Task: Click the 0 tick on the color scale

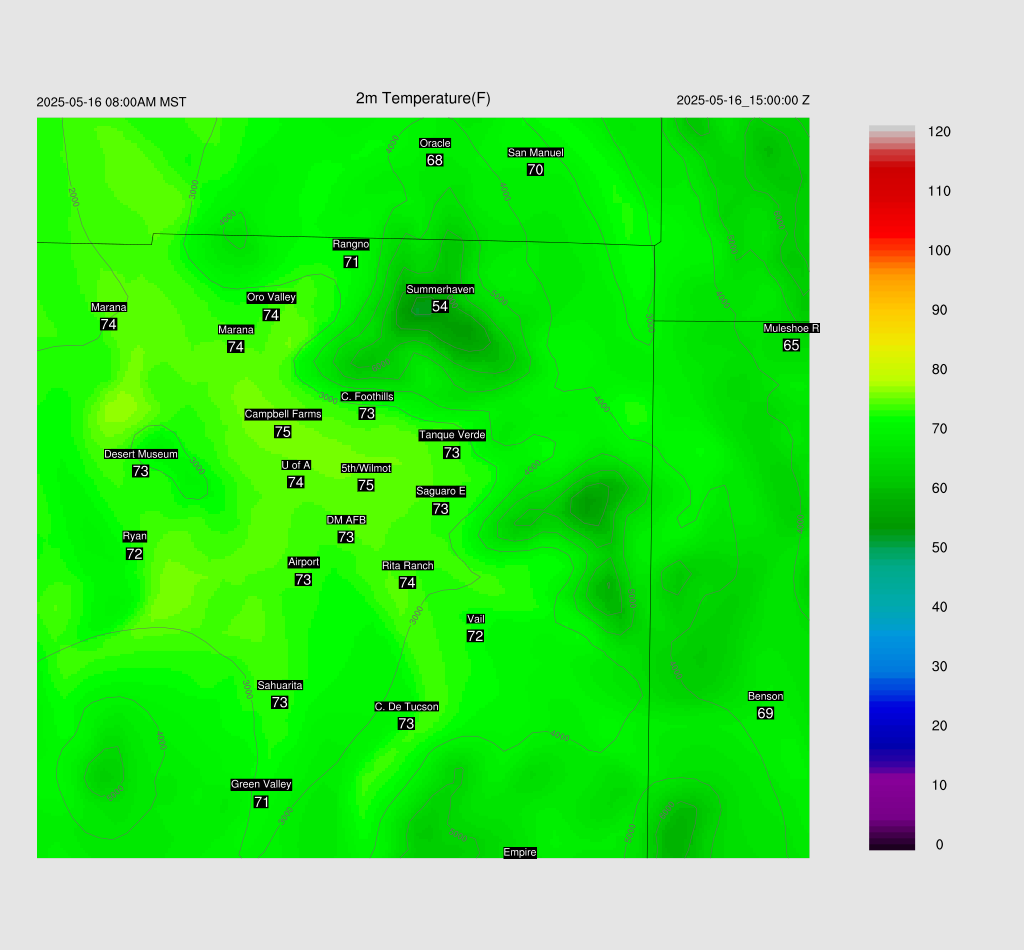Action: [x=939, y=844]
